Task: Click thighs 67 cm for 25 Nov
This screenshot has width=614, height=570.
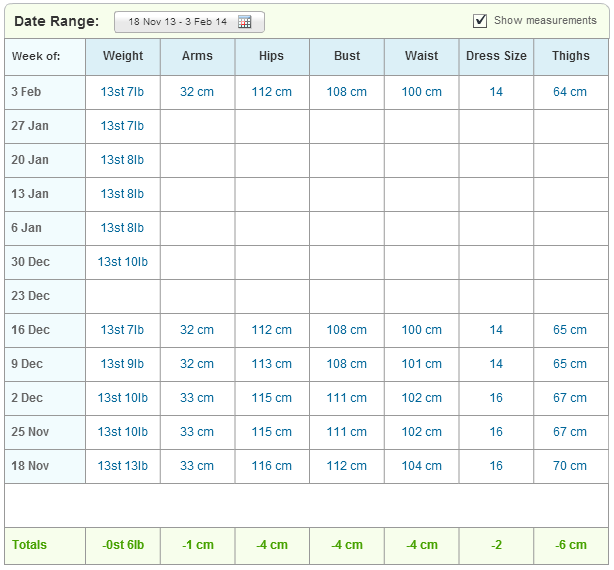Action: coord(570,432)
